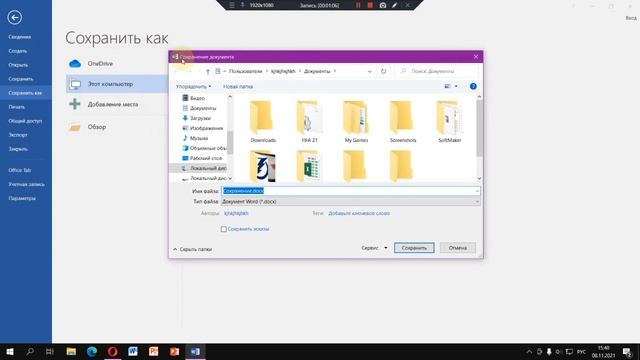Open the Сервис tools dropdown
The height and width of the screenshot is (360, 640).
coord(374,248)
